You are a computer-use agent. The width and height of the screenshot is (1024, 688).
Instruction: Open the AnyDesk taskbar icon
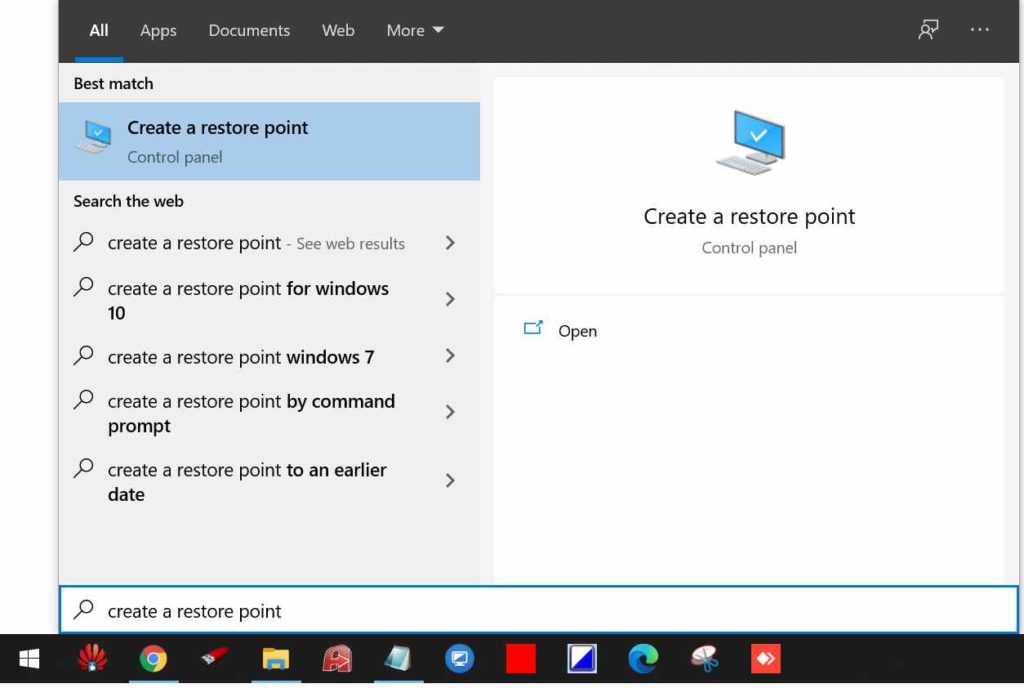pos(765,659)
